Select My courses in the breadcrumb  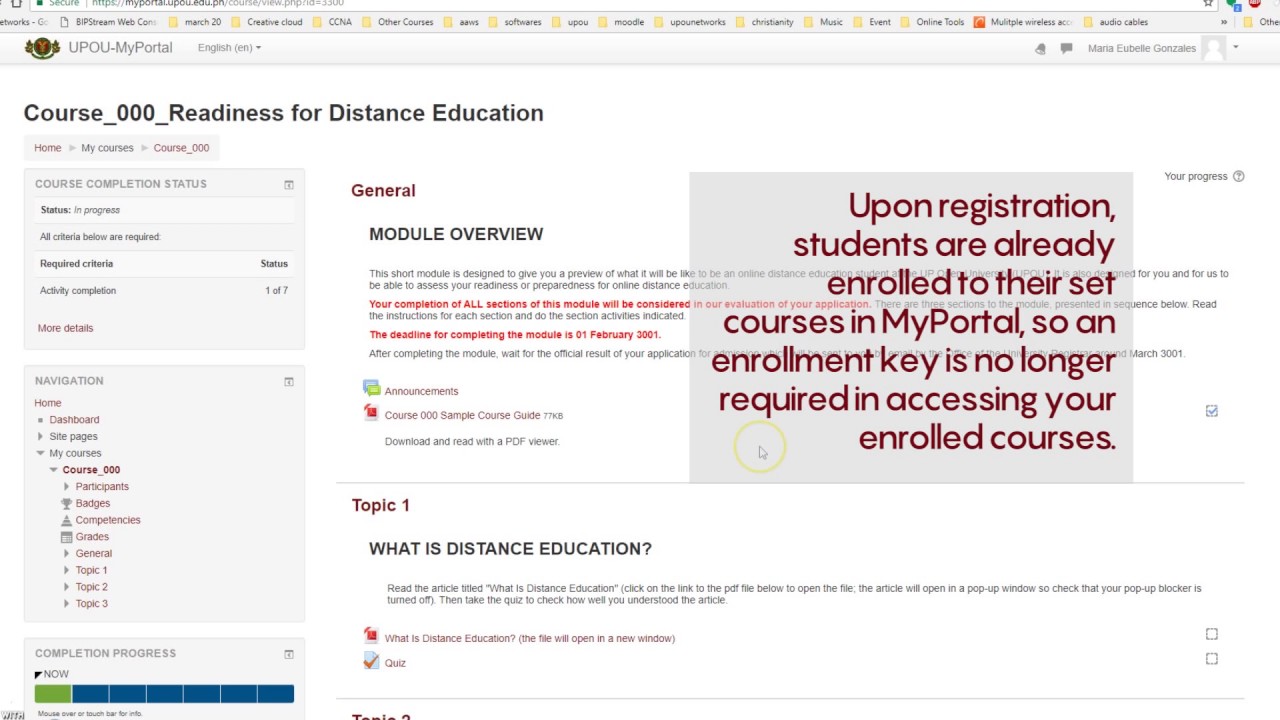pyautogui.click(x=107, y=148)
